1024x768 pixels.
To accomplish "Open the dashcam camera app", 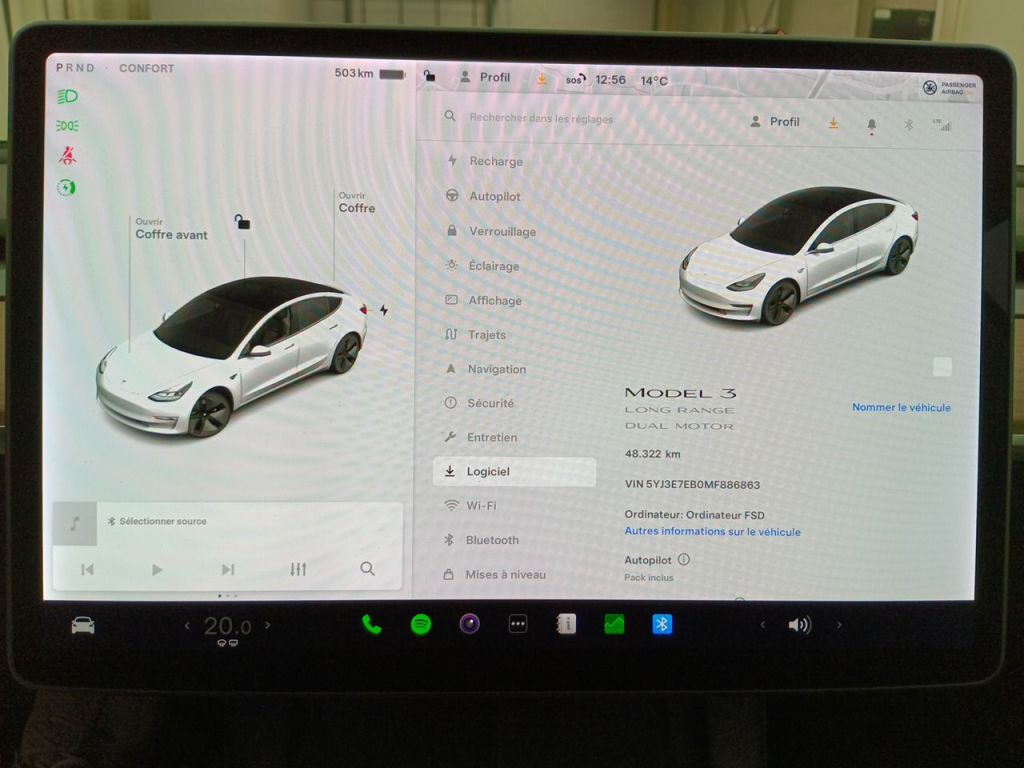I will 469,624.
